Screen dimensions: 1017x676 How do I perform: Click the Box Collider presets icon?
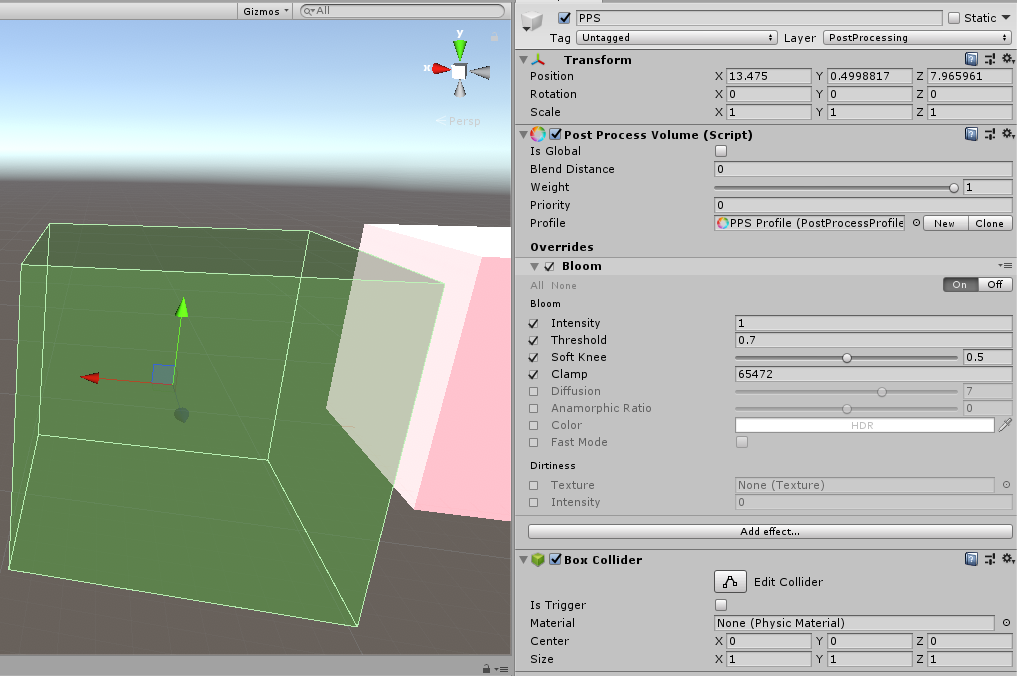(x=991, y=559)
